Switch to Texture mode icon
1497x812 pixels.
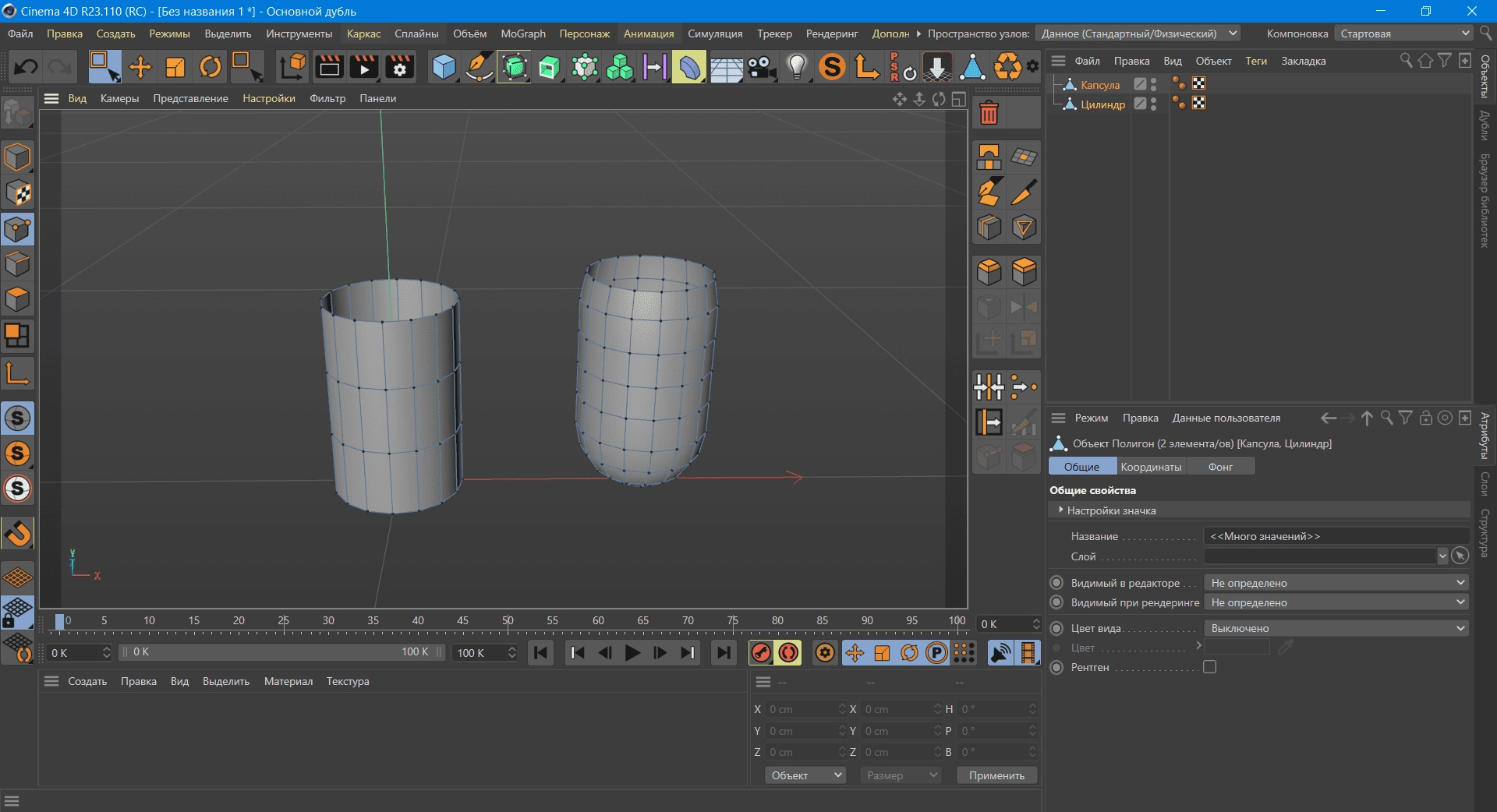17,193
